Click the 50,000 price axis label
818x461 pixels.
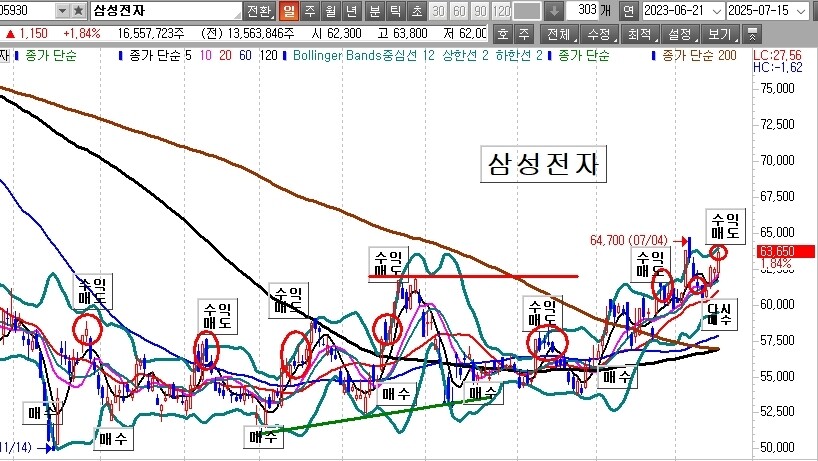click(x=777, y=447)
